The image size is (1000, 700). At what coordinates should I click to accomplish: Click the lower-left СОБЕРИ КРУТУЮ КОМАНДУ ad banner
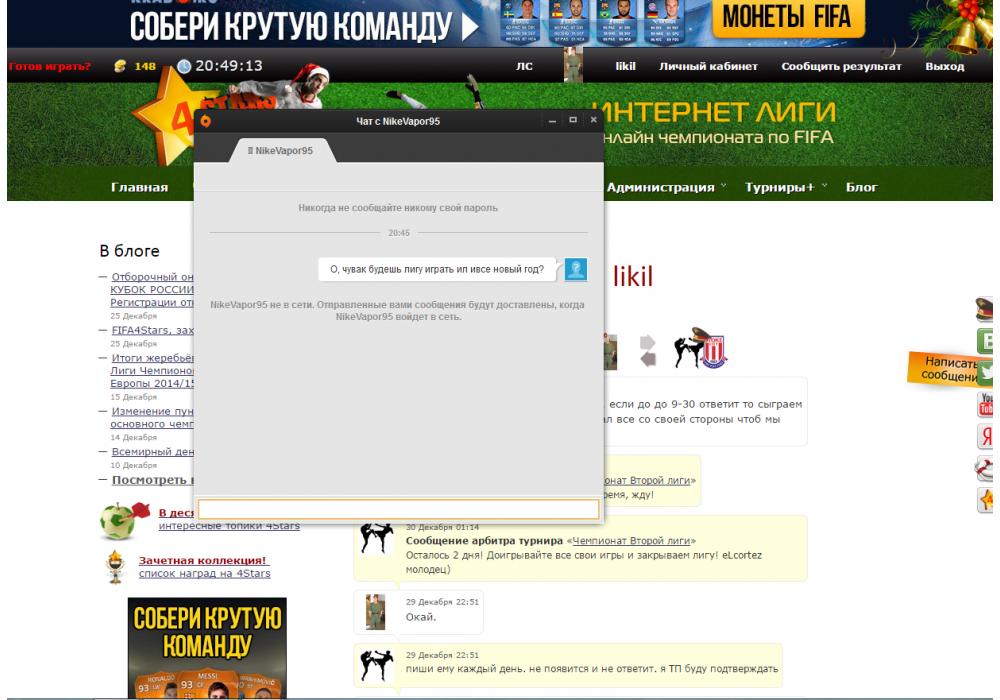(207, 647)
